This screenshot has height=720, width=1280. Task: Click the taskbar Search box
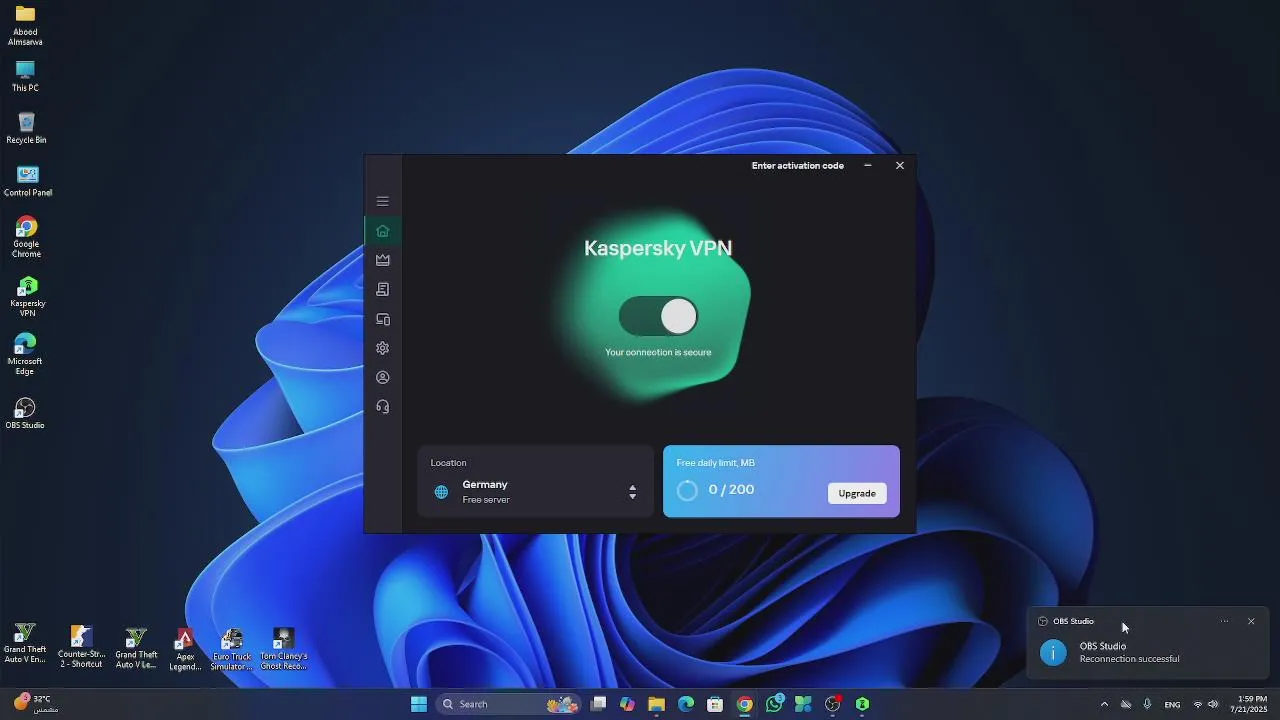(509, 704)
